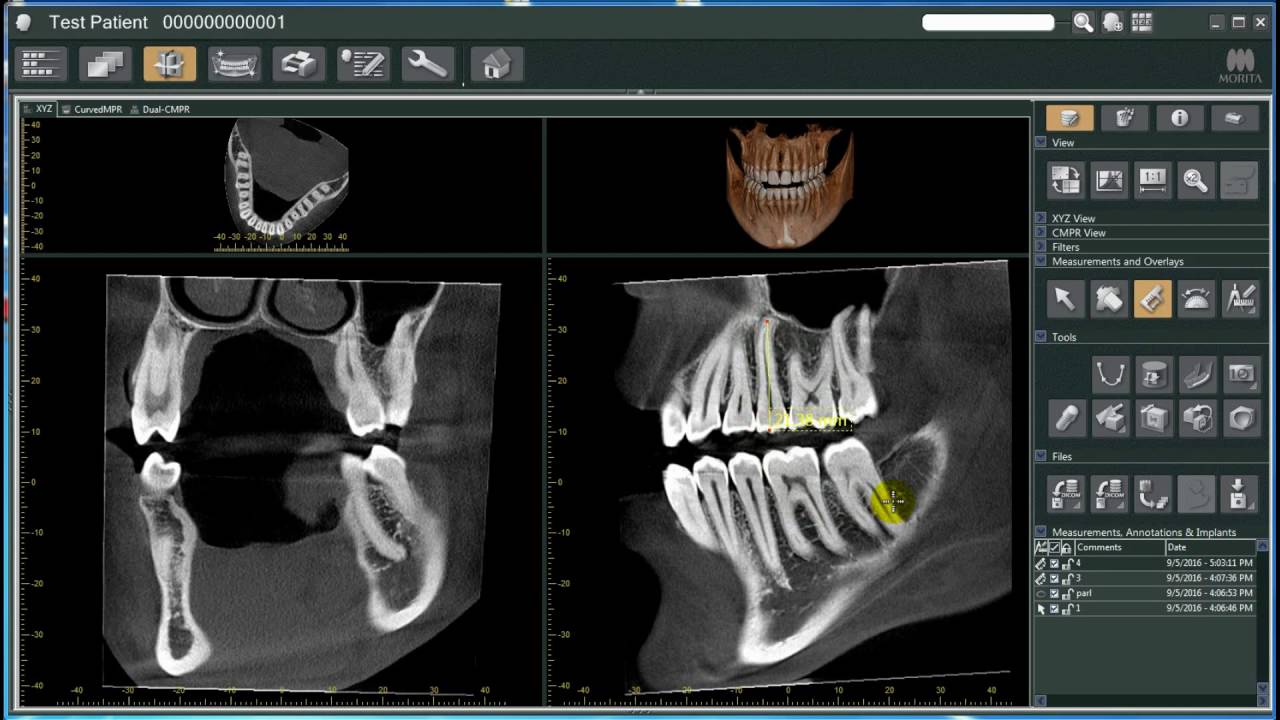Click the info tab icon
The width and height of the screenshot is (1280, 720).
click(x=1179, y=118)
